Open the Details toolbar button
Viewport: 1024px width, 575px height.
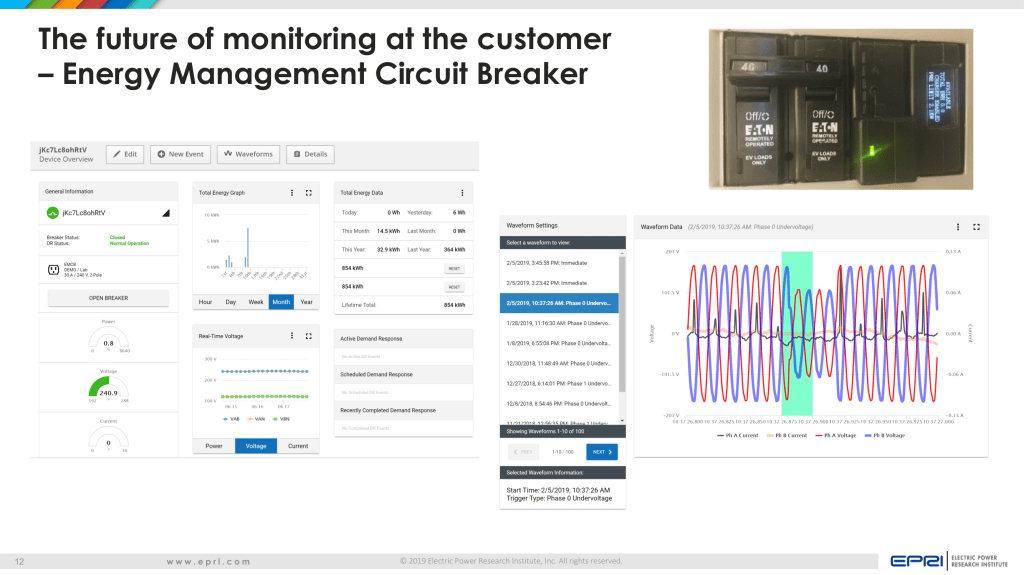pyautogui.click(x=310, y=154)
